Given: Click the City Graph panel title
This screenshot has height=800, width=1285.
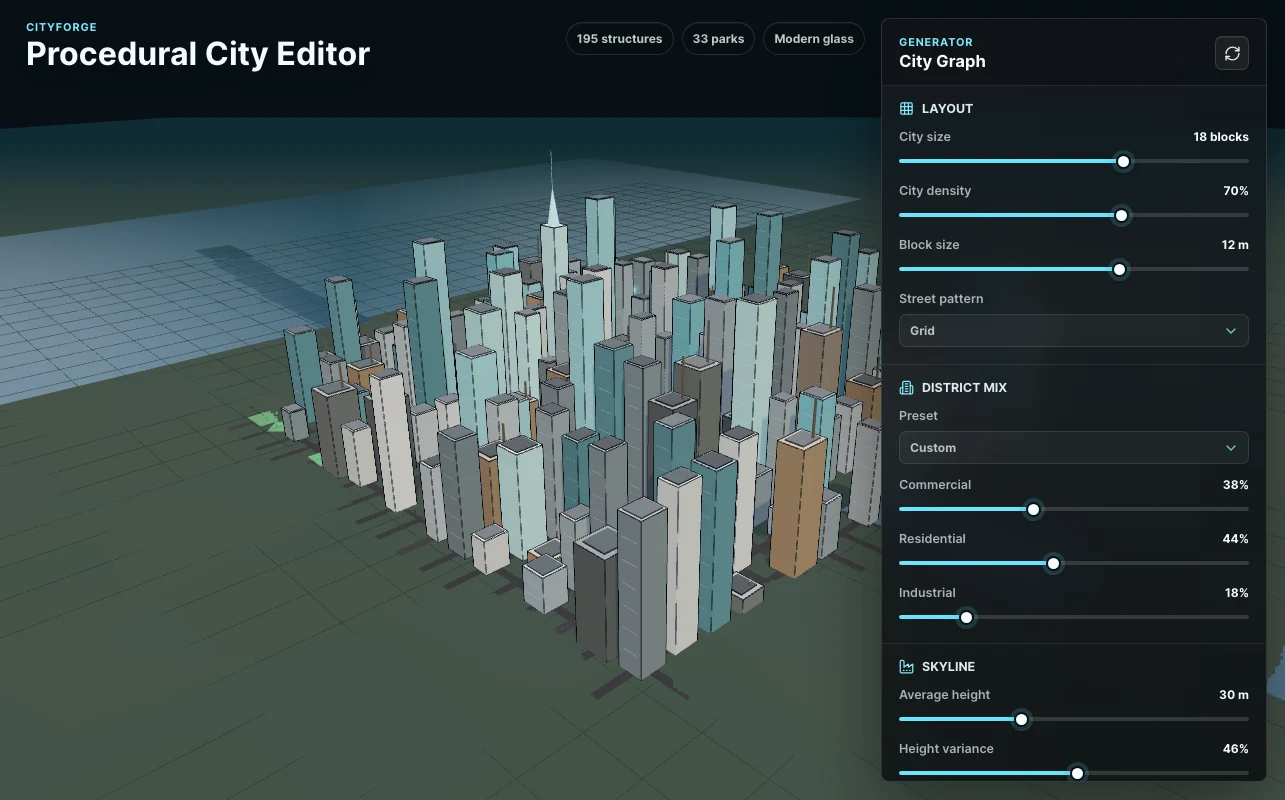Looking at the screenshot, I should [x=942, y=61].
